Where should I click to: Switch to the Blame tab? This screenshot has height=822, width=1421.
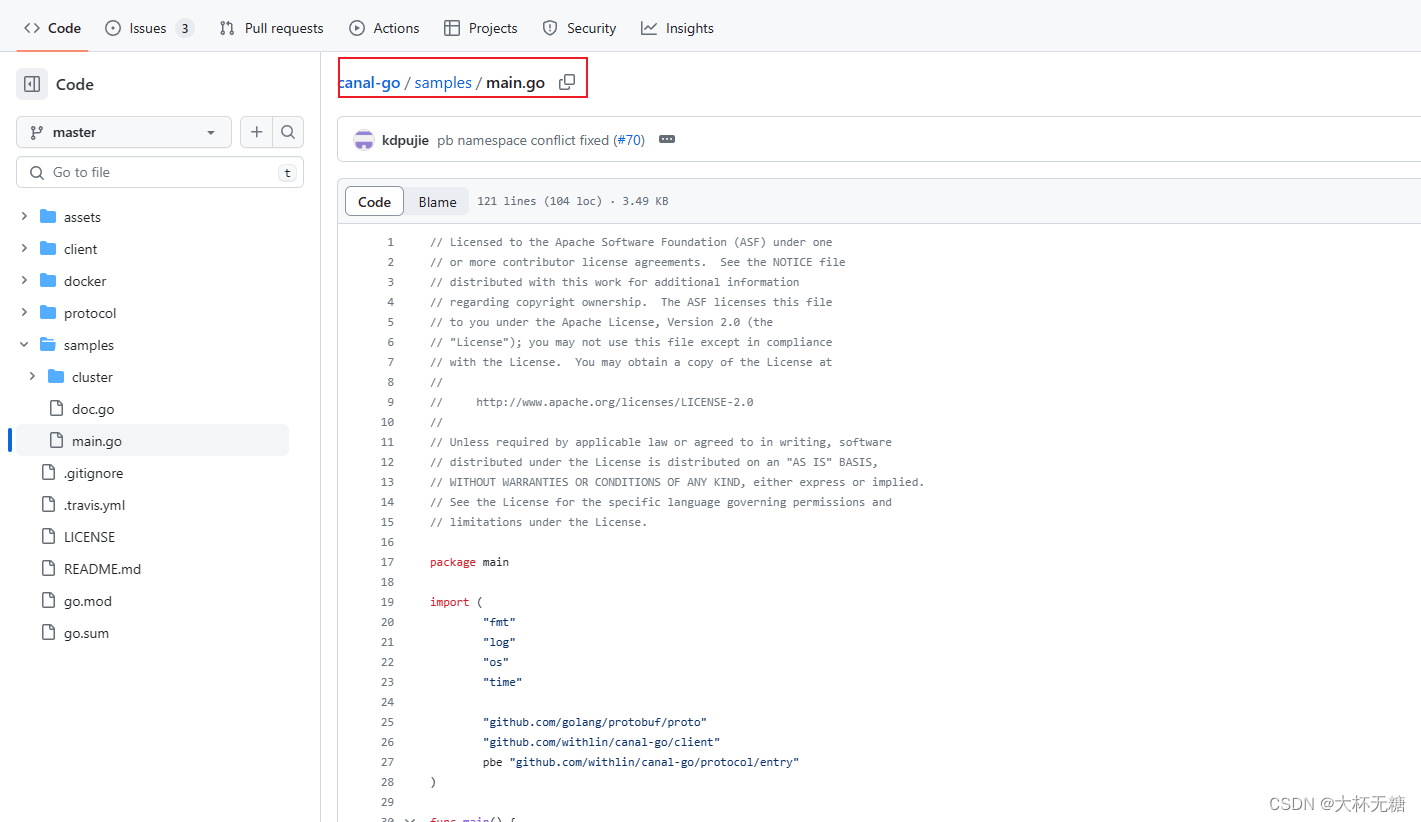click(436, 200)
